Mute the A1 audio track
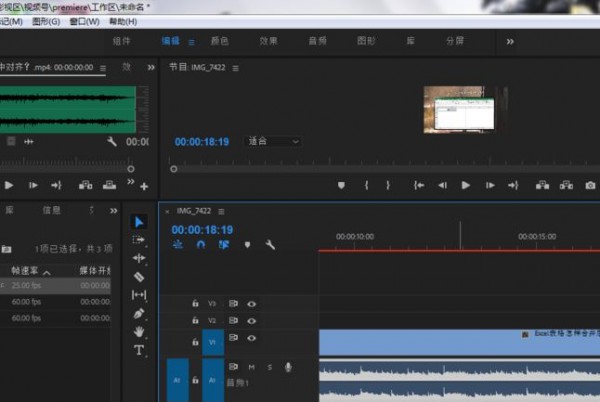The image size is (600, 402). [x=251, y=368]
